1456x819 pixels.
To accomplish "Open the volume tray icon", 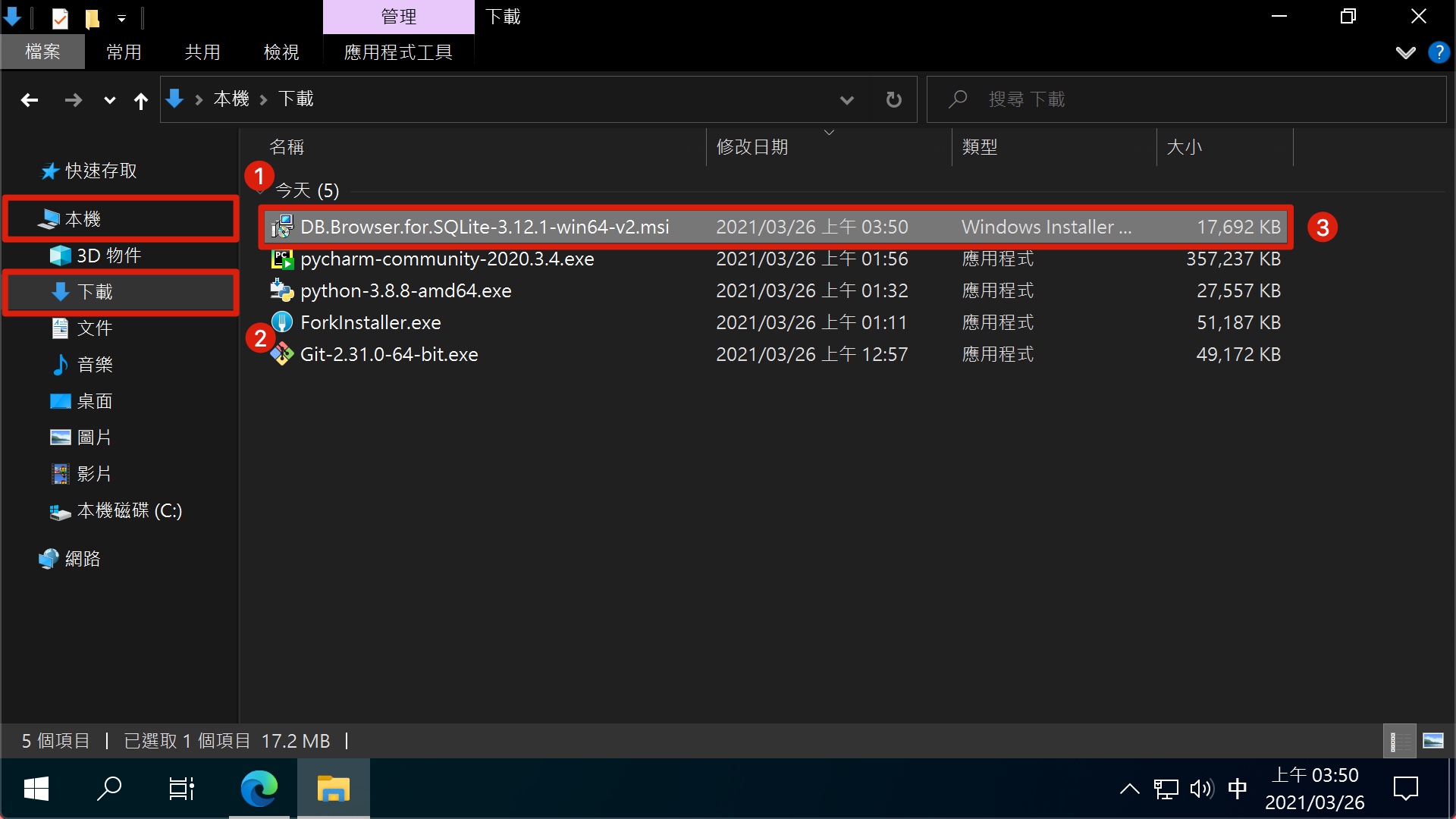I will (1202, 789).
